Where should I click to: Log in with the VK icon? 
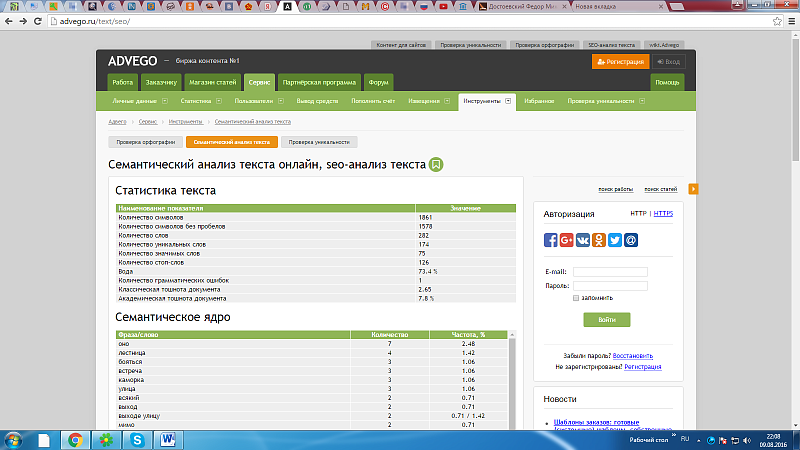pyautogui.click(x=583, y=240)
